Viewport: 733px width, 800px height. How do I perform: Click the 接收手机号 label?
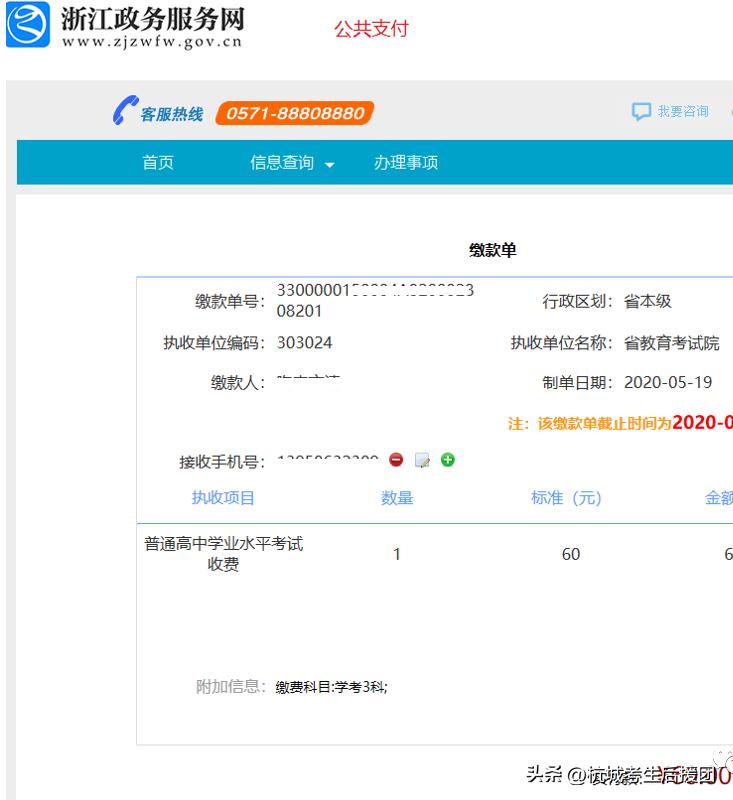click(x=222, y=462)
